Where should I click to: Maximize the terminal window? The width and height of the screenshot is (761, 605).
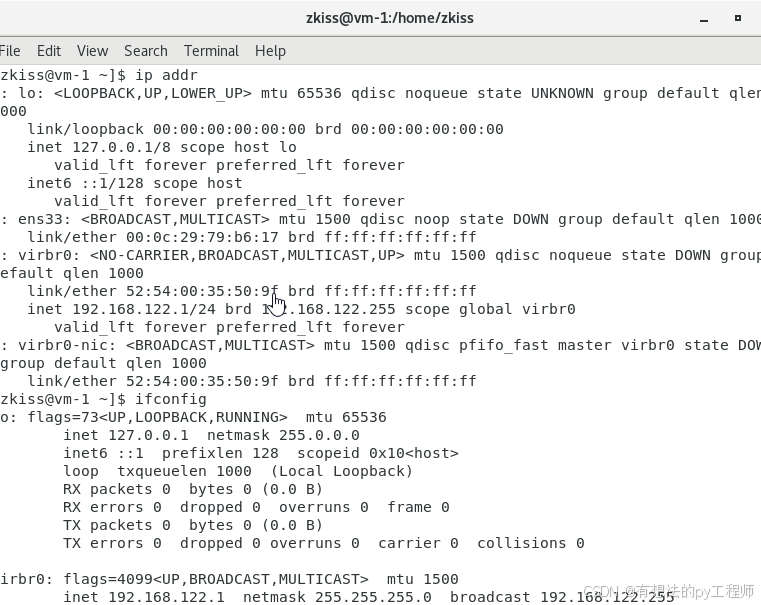tap(738, 18)
